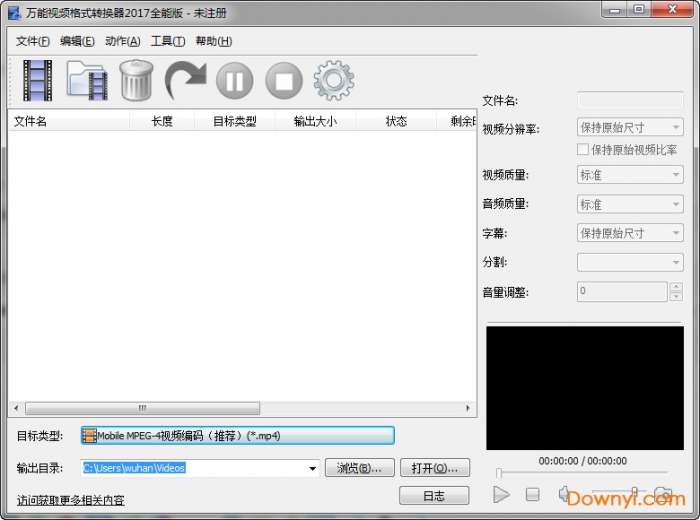Click the preview player stop button

pos(533,494)
